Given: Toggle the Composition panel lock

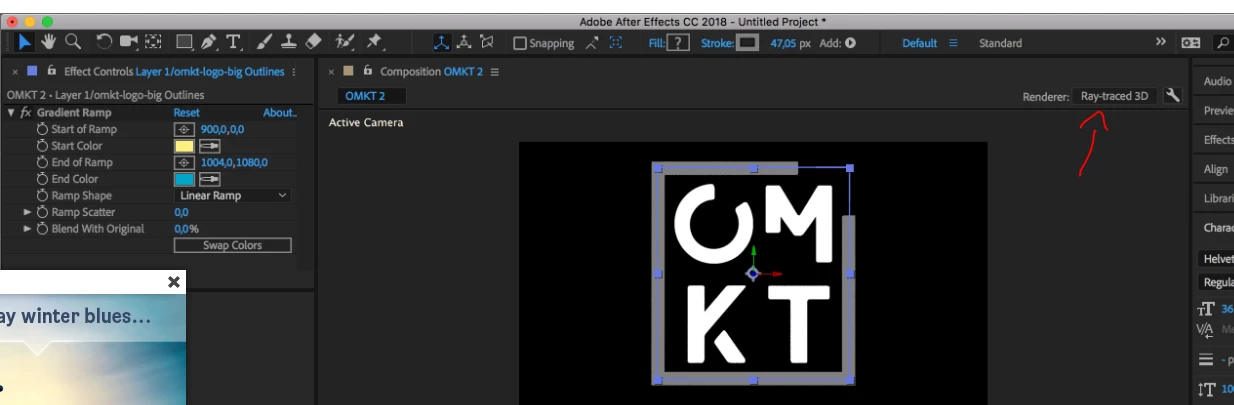Looking at the screenshot, I should [x=367, y=71].
